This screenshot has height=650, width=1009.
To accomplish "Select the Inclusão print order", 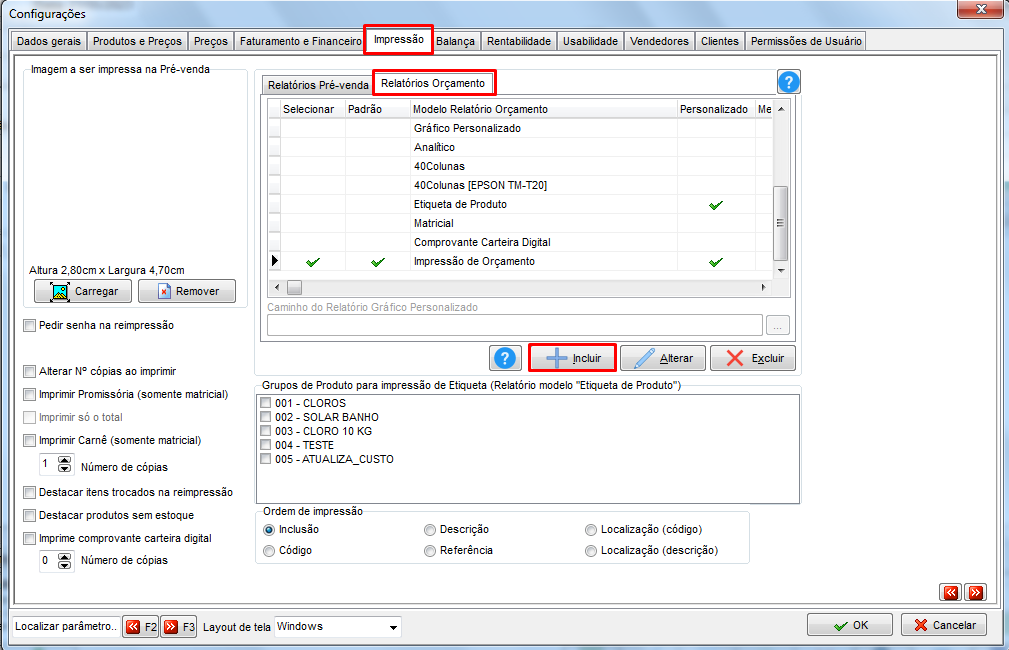I will 269,530.
